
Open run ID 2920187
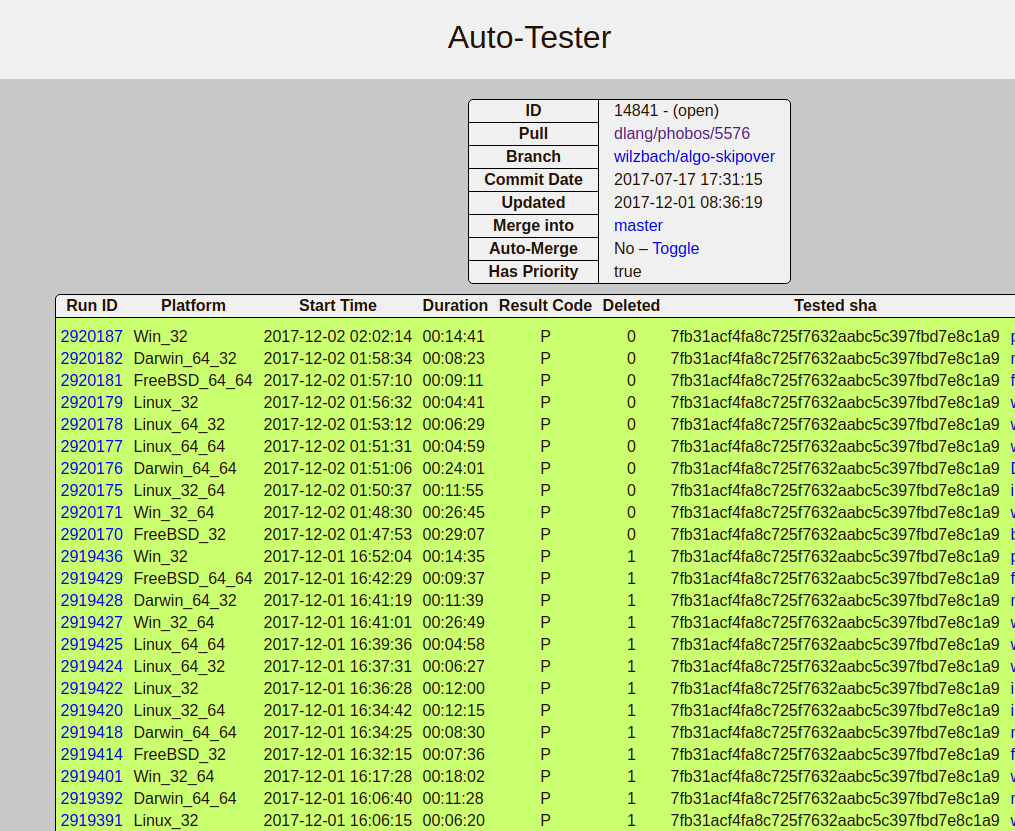[92, 337]
